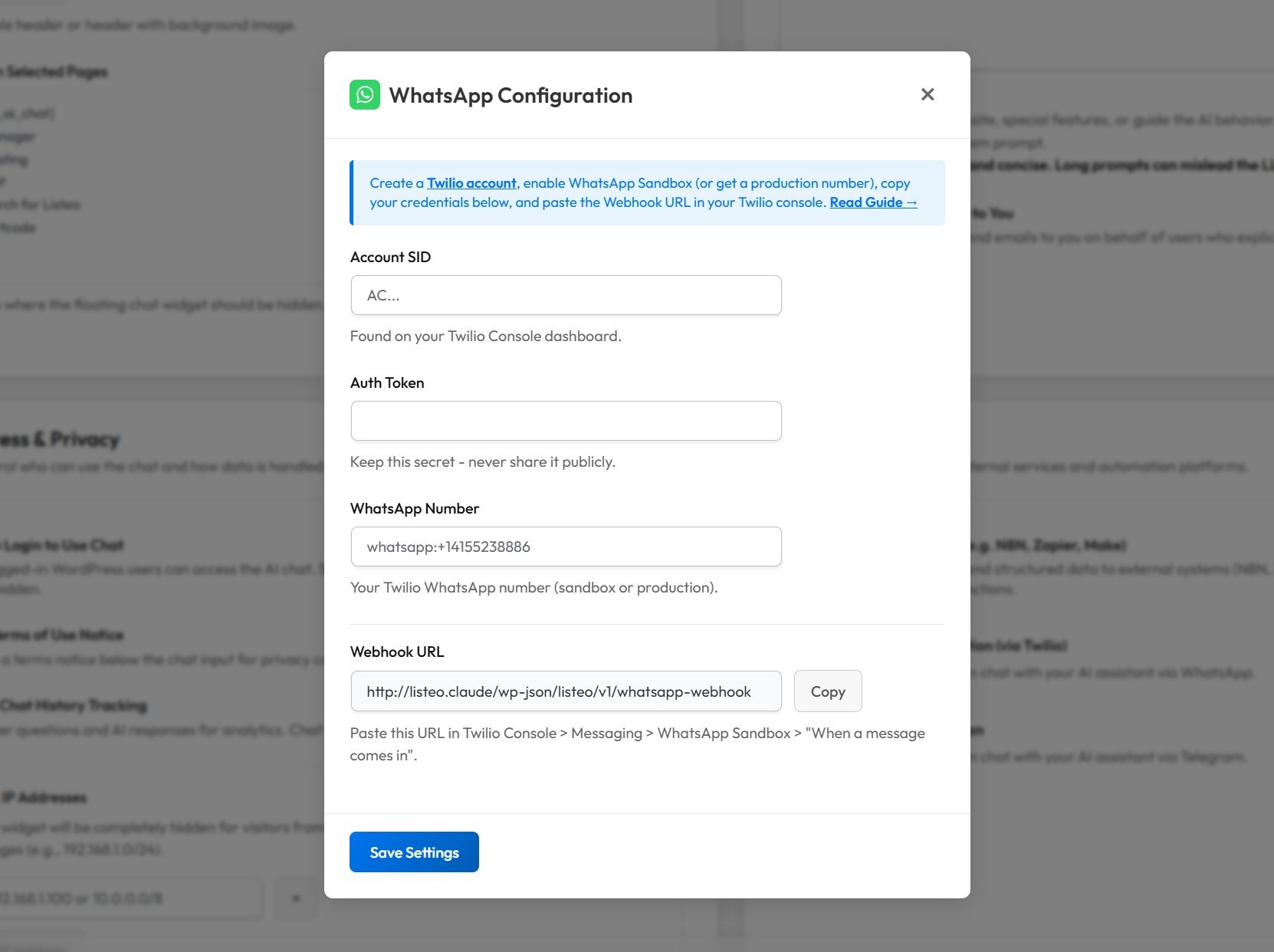The image size is (1274, 952).
Task: Copy the Webhook URL
Action: [827, 691]
